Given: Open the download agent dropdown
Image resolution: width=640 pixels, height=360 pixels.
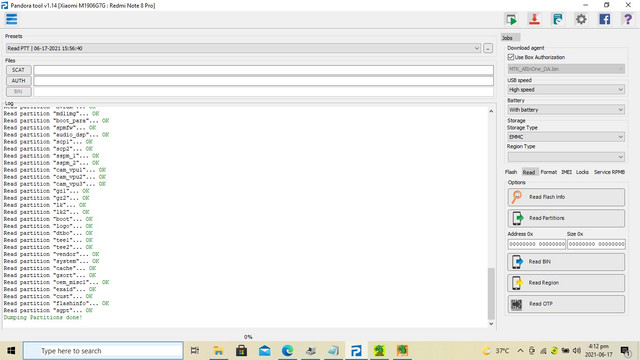Looking at the screenshot, I should pos(566,69).
